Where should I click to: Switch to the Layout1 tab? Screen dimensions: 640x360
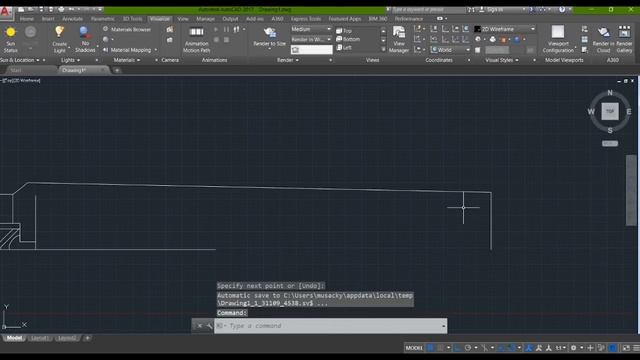[40, 338]
